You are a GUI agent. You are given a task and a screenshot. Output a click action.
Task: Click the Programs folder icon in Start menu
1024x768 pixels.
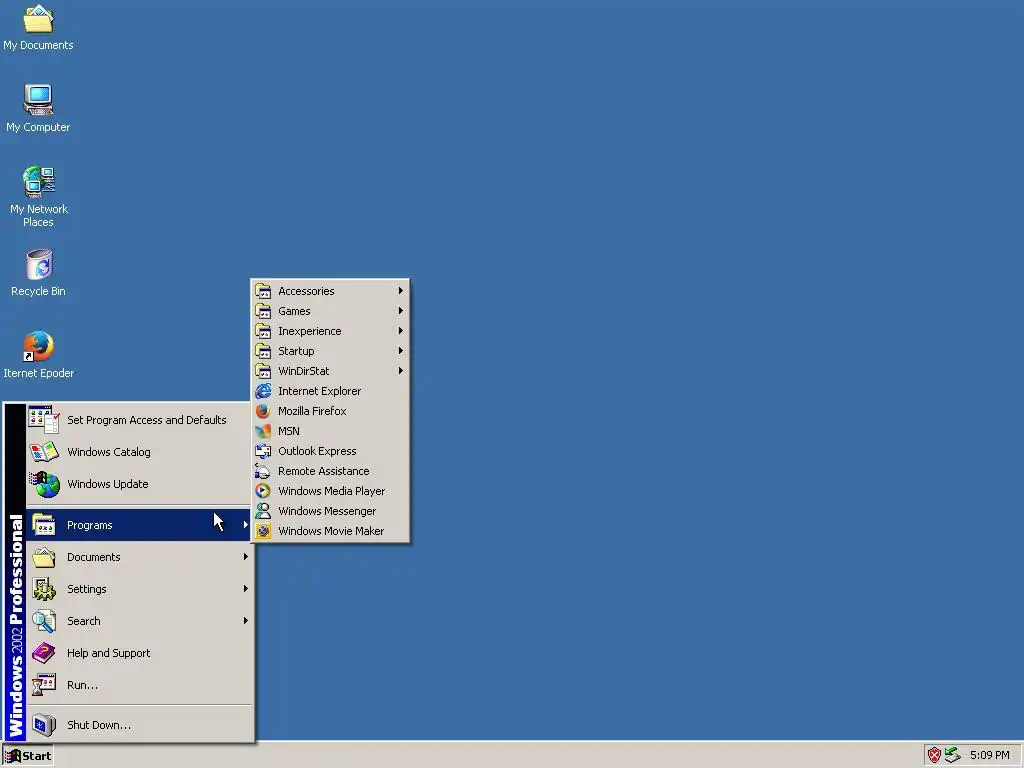point(44,524)
